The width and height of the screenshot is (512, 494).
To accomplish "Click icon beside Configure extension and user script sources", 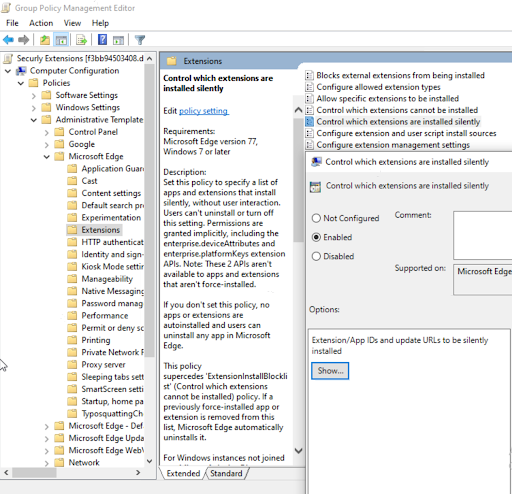I will point(310,133).
